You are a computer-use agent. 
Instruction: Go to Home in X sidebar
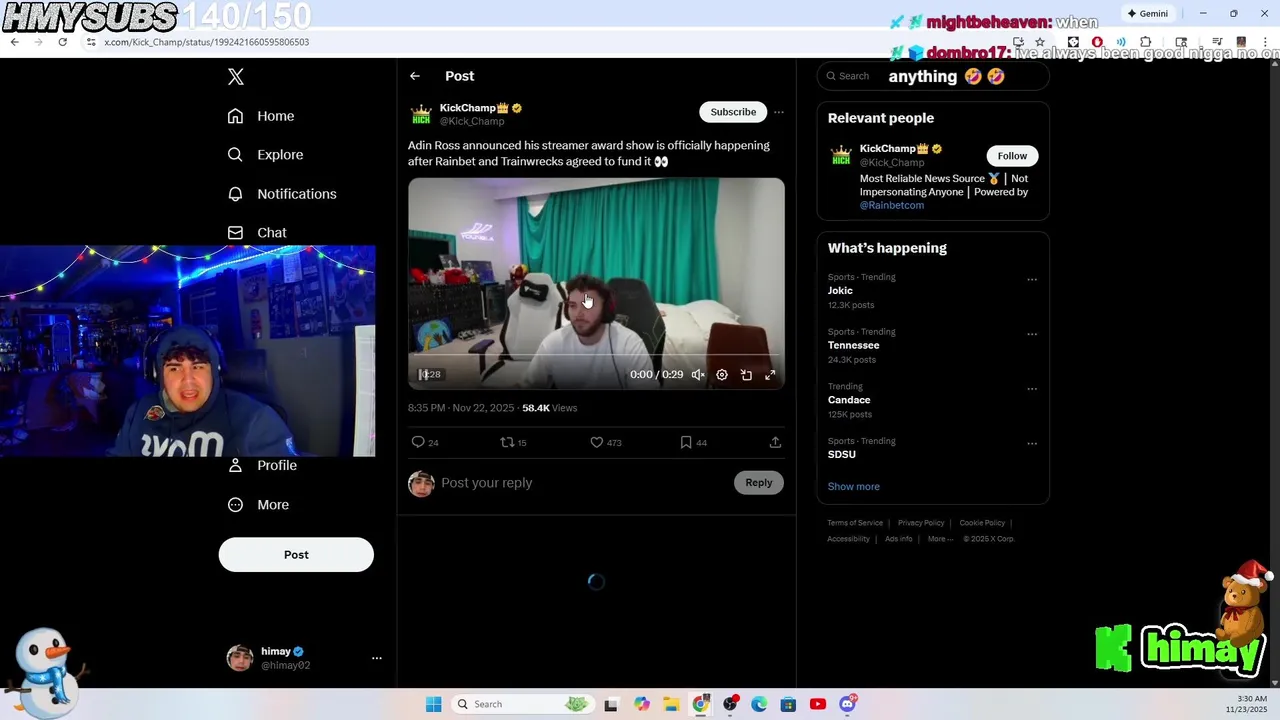click(261, 116)
